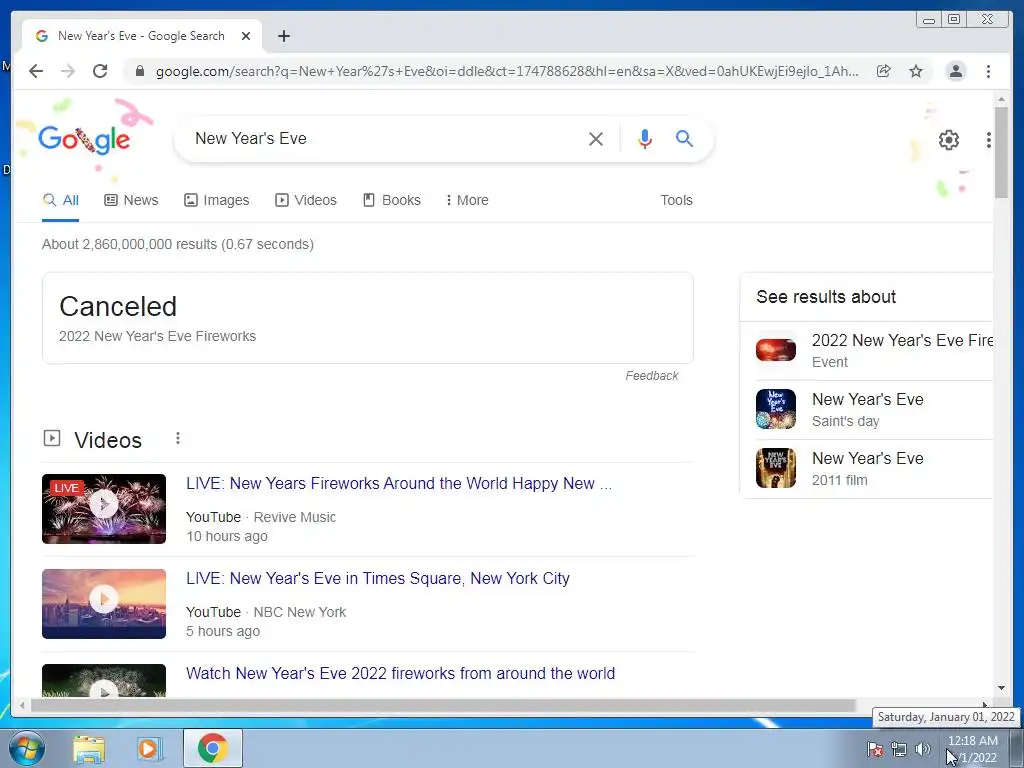Open Videos section options dots
1024x768 pixels.
click(178, 438)
